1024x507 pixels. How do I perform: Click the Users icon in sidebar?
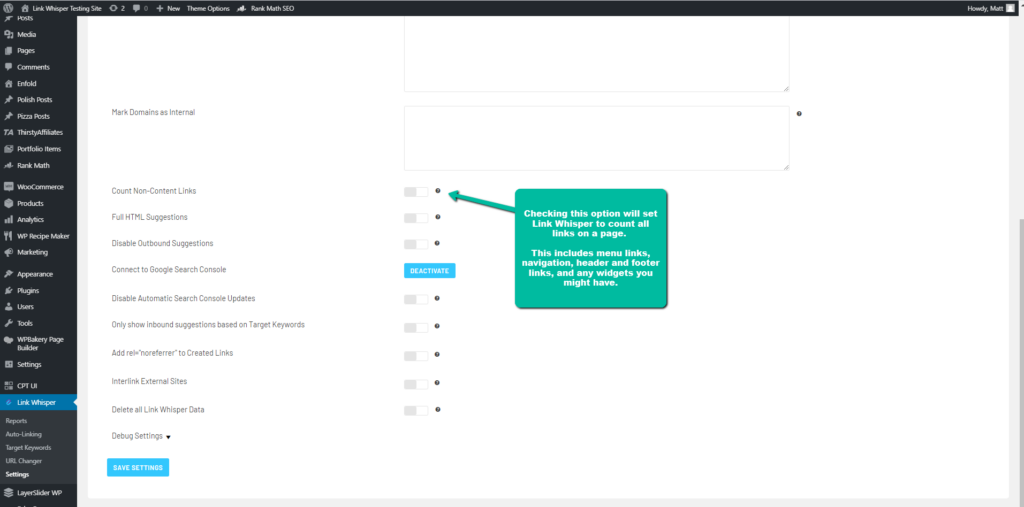pyautogui.click(x=8, y=307)
